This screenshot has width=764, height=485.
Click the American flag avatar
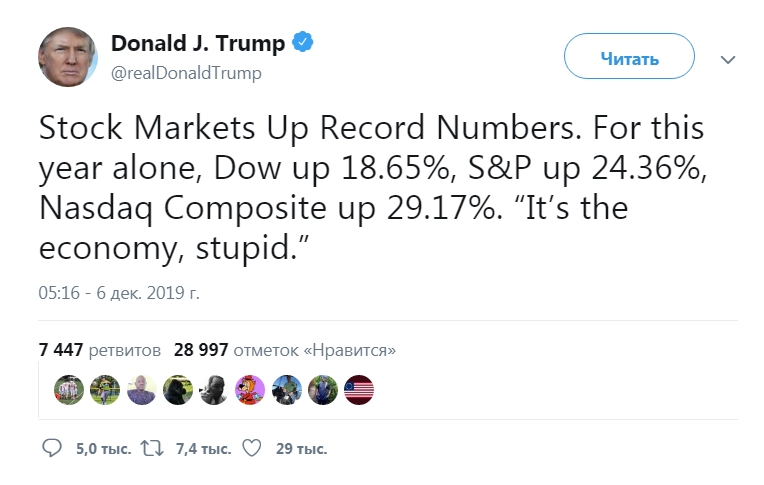click(x=358, y=389)
